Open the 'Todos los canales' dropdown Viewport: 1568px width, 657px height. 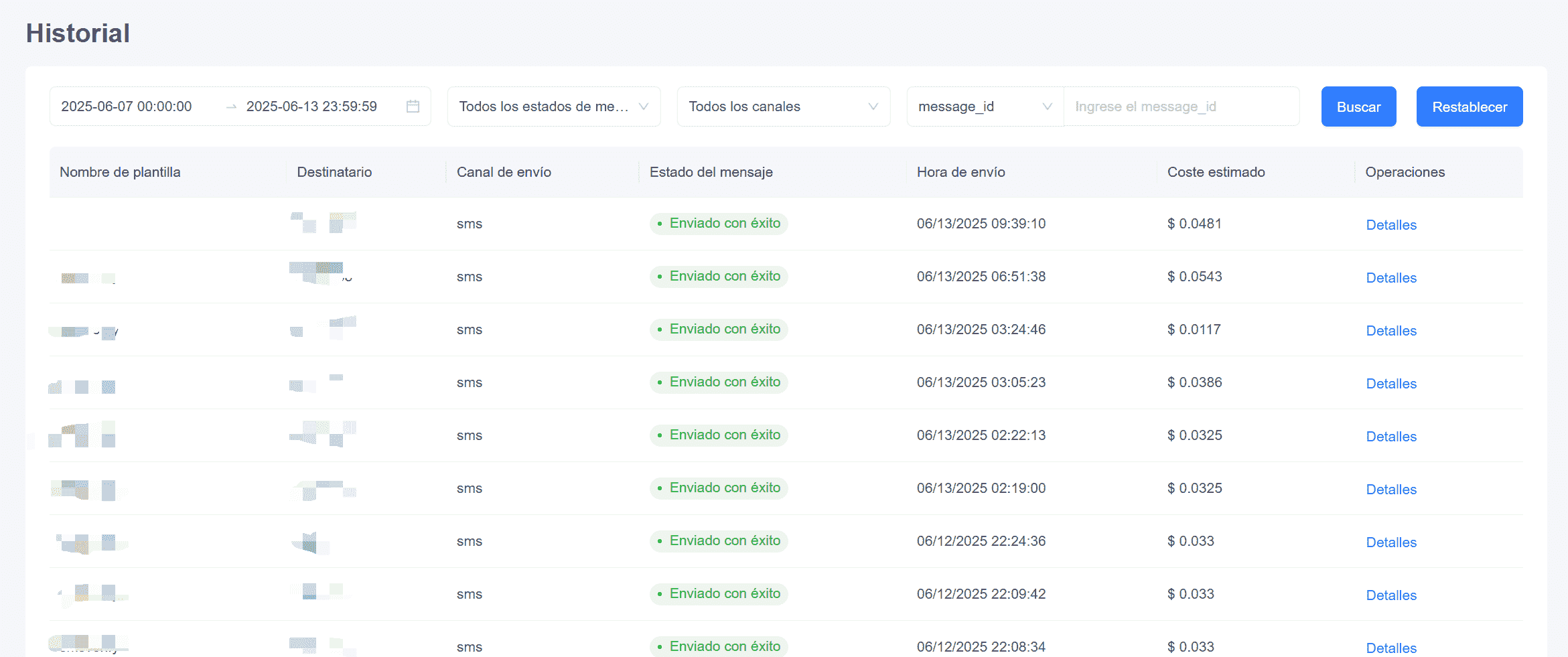tap(784, 106)
